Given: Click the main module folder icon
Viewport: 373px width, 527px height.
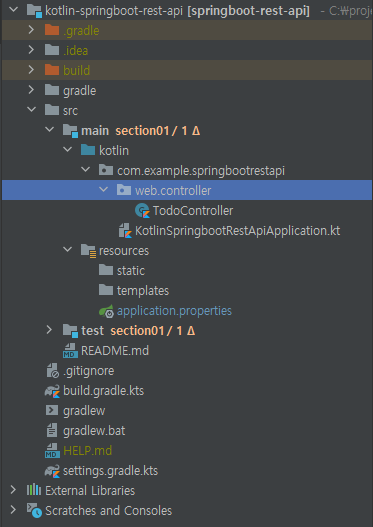Looking at the screenshot, I should [71, 130].
